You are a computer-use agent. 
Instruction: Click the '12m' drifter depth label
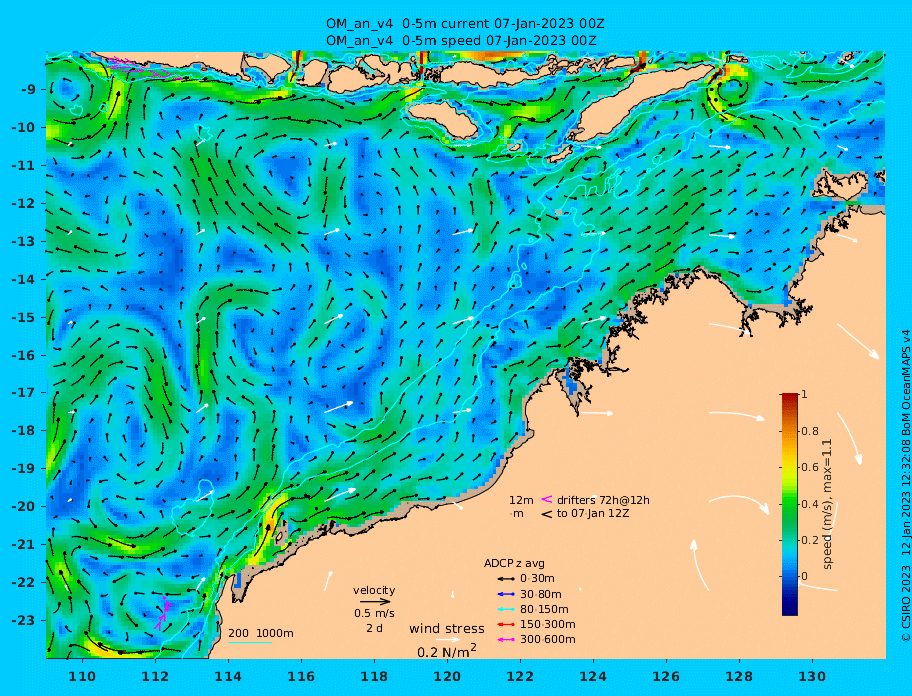[521, 500]
